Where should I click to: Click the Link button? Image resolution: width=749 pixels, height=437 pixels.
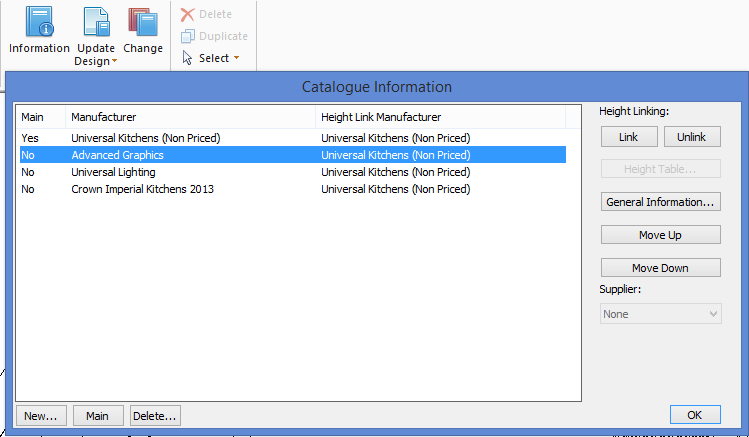(629, 137)
